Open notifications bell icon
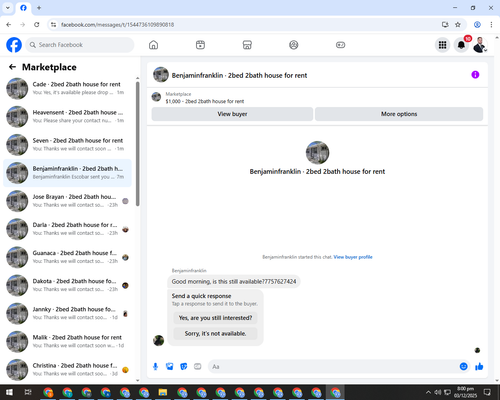500x400 pixels. (461, 45)
